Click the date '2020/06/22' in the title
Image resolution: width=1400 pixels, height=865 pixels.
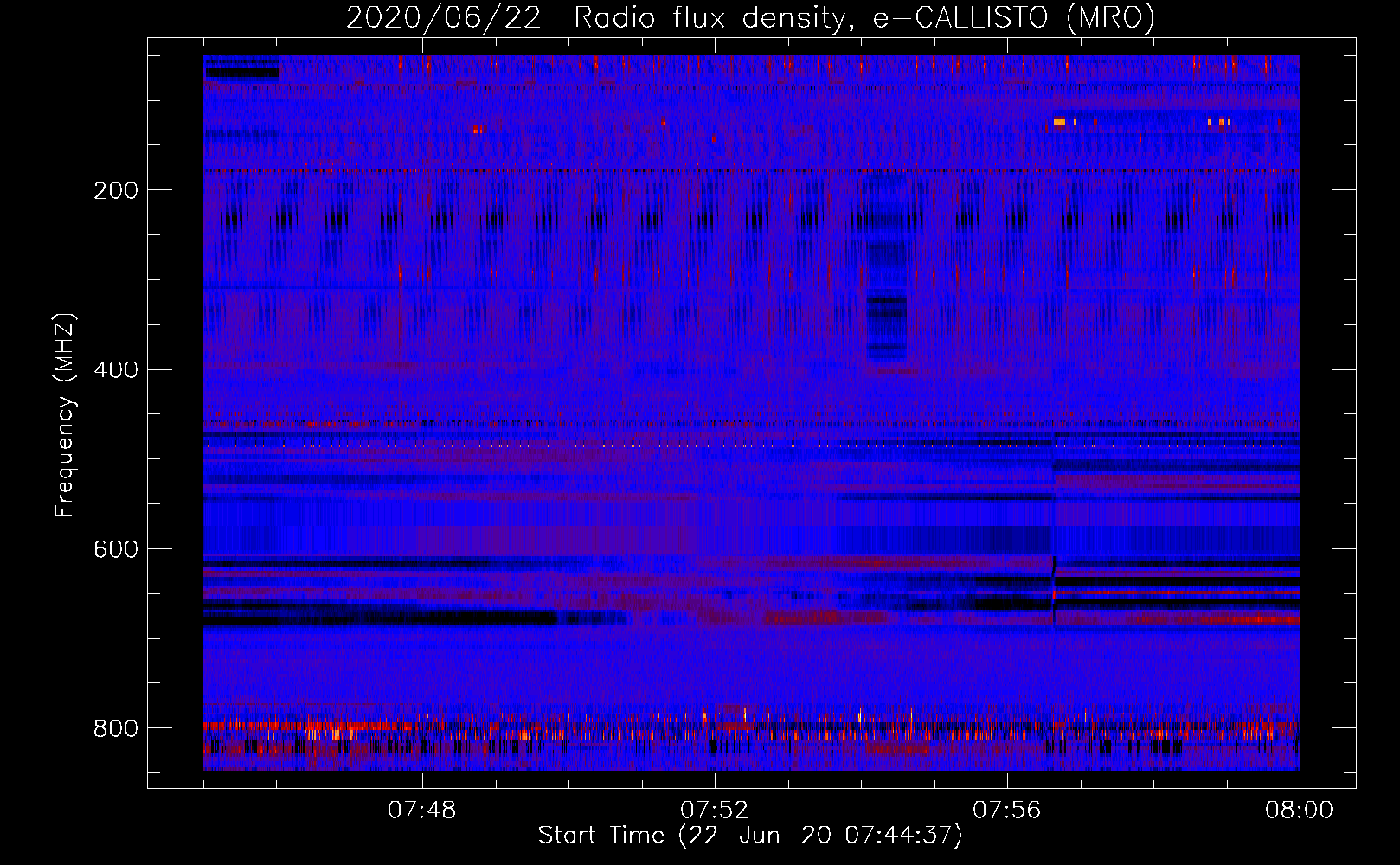click(x=444, y=17)
